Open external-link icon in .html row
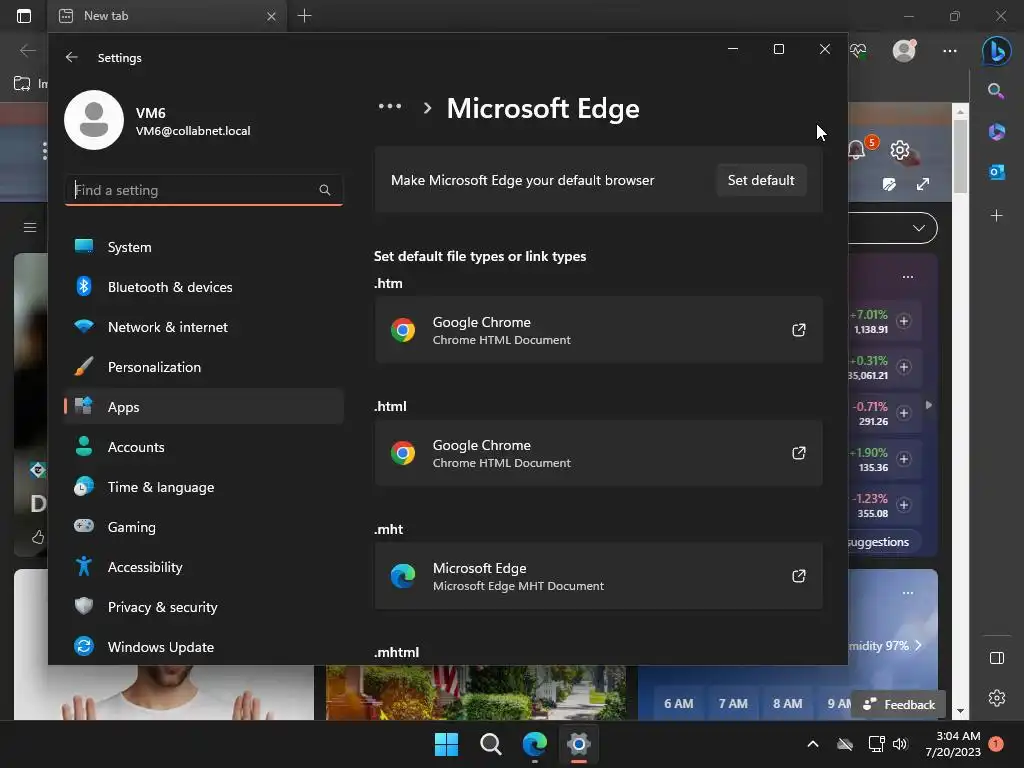Screen dimensions: 1024x768 pos(799,453)
